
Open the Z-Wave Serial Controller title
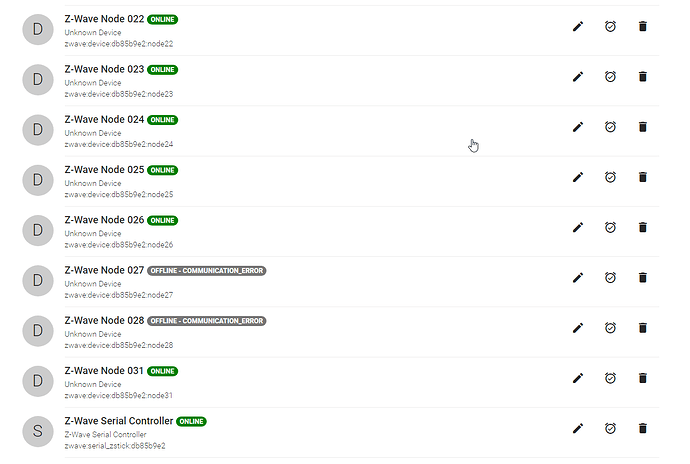pyautogui.click(x=119, y=420)
